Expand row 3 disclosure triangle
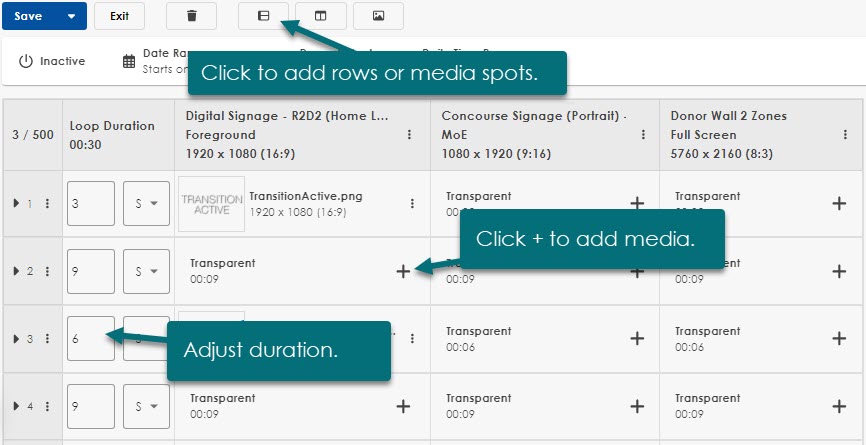Screen dimensions: 866x445 tap(16, 339)
